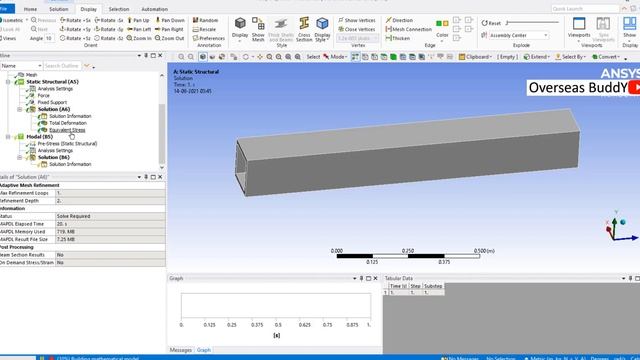Image resolution: width=640 pixels, height=360 pixels.
Task: Click Rotate +Sy in Orient group
Action: coord(76,29)
